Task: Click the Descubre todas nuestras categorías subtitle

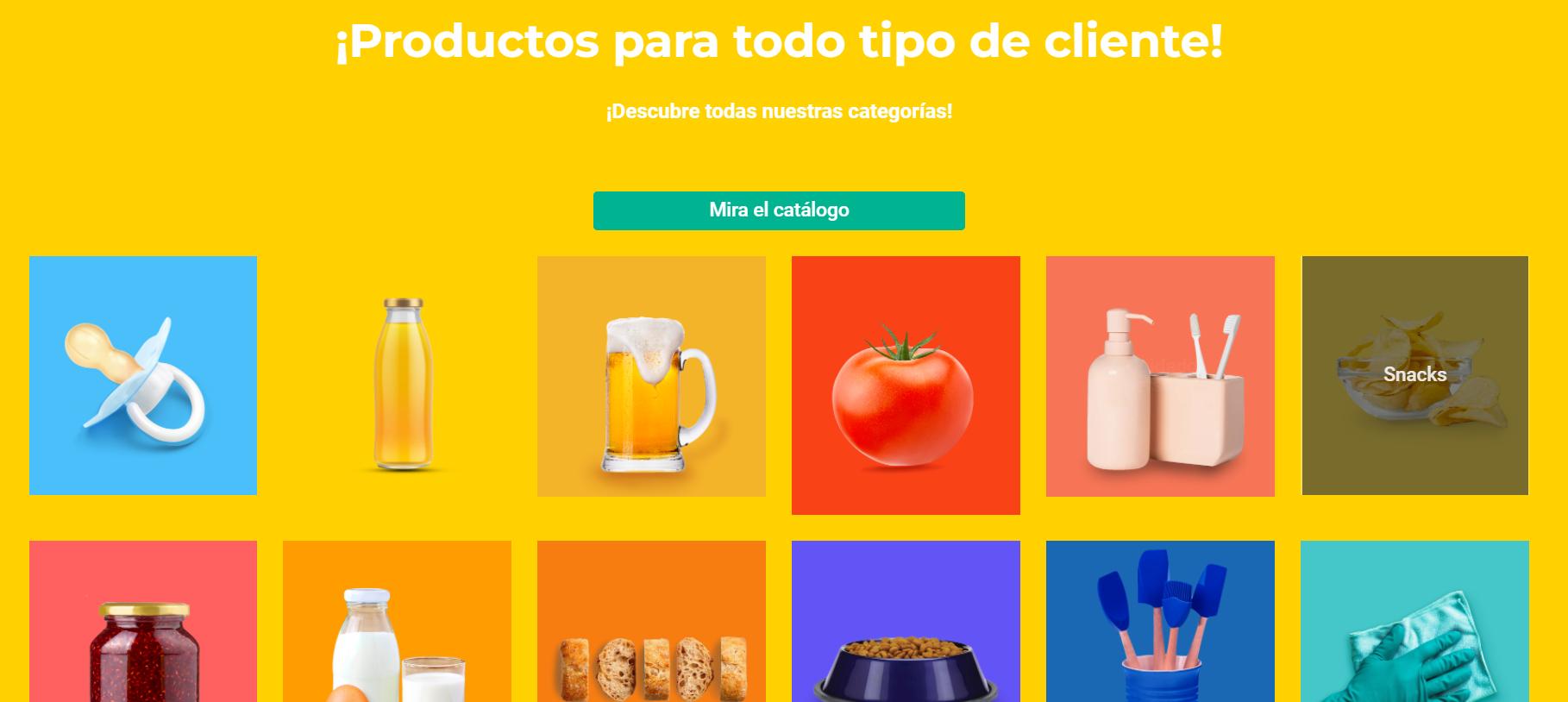Action: pos(779,111)
